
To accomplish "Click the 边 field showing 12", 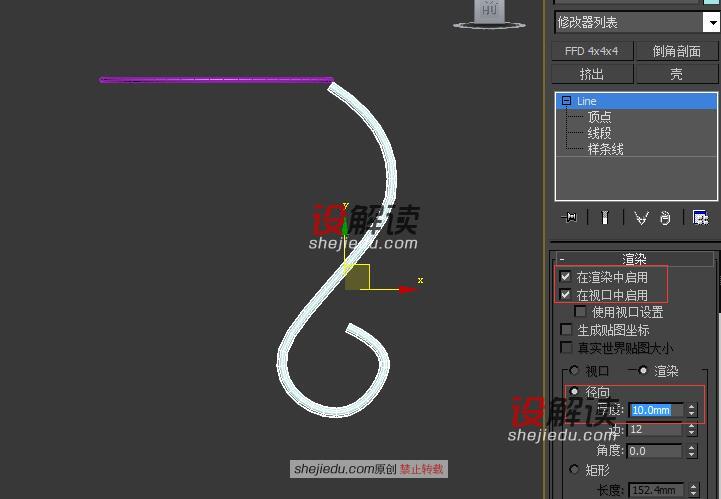I will [655, 430].
